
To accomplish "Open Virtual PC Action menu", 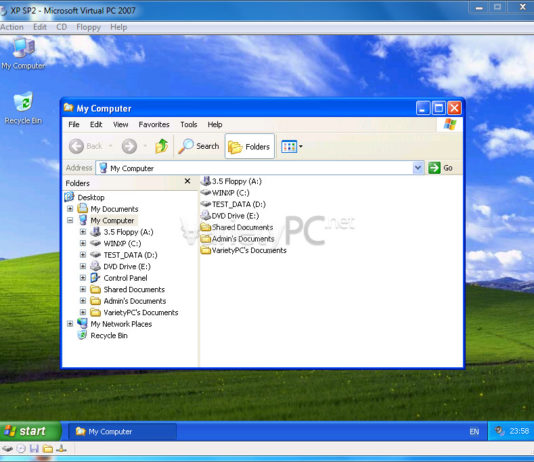I will pyautogui.click(x=12, y=27).
